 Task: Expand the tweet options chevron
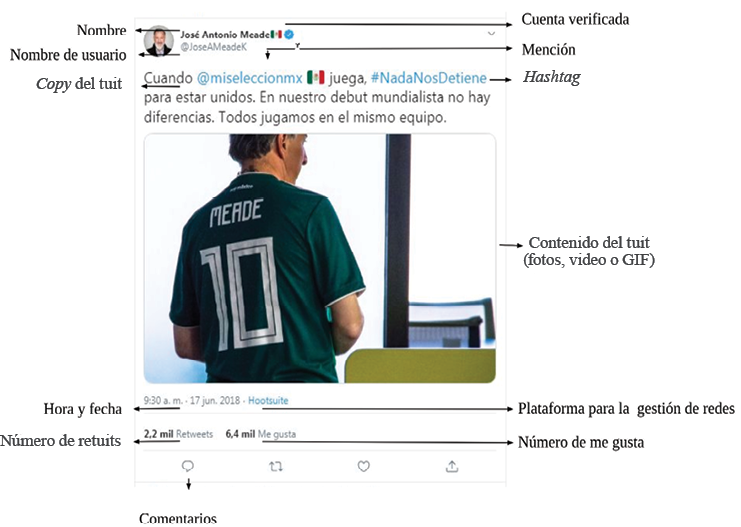pyautogui.click(x=491, y=34)
